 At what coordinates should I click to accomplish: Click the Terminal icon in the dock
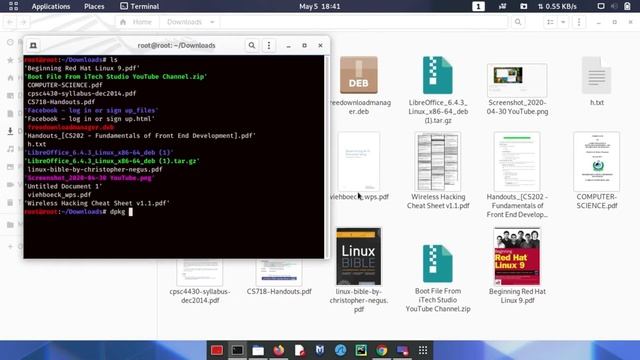pos(237,350)
